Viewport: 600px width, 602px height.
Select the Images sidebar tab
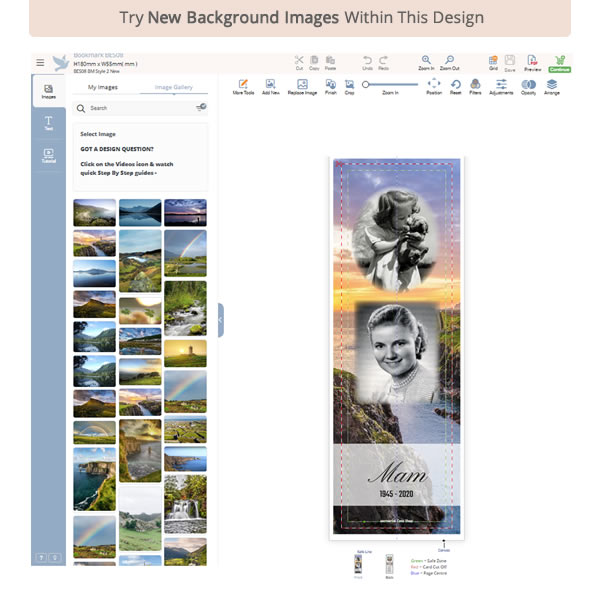point(48,92)
